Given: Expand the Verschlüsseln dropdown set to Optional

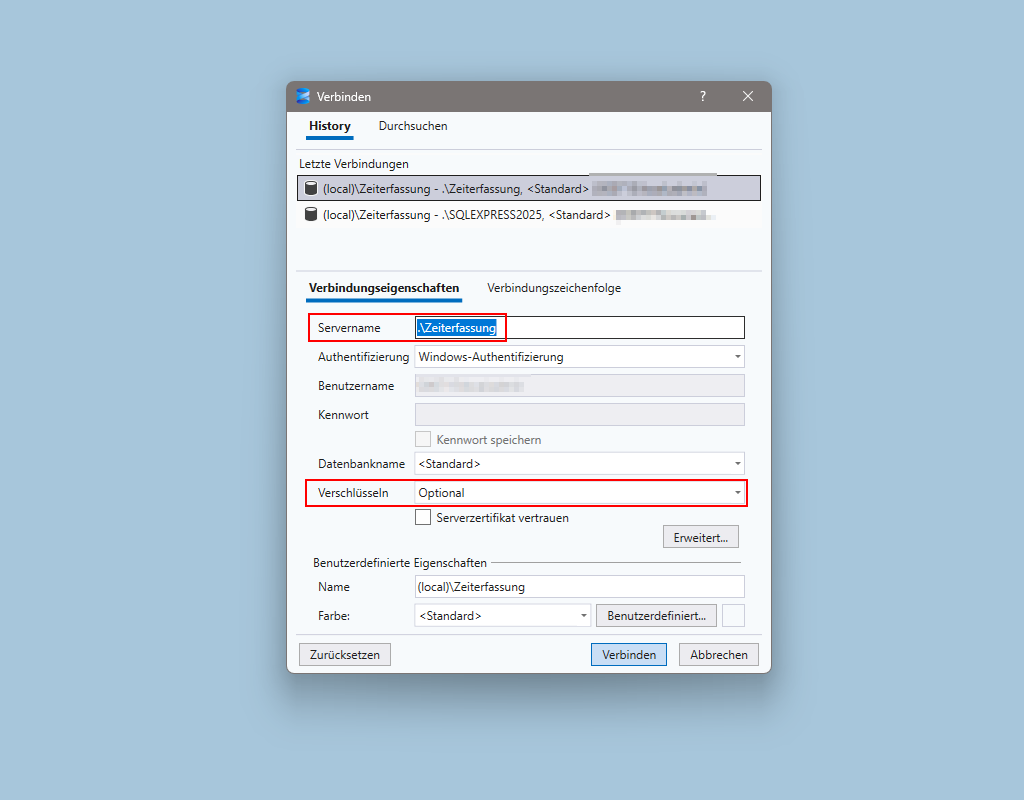Looking at the screenshot, I should pyautogui.click(x=736, y=492).
